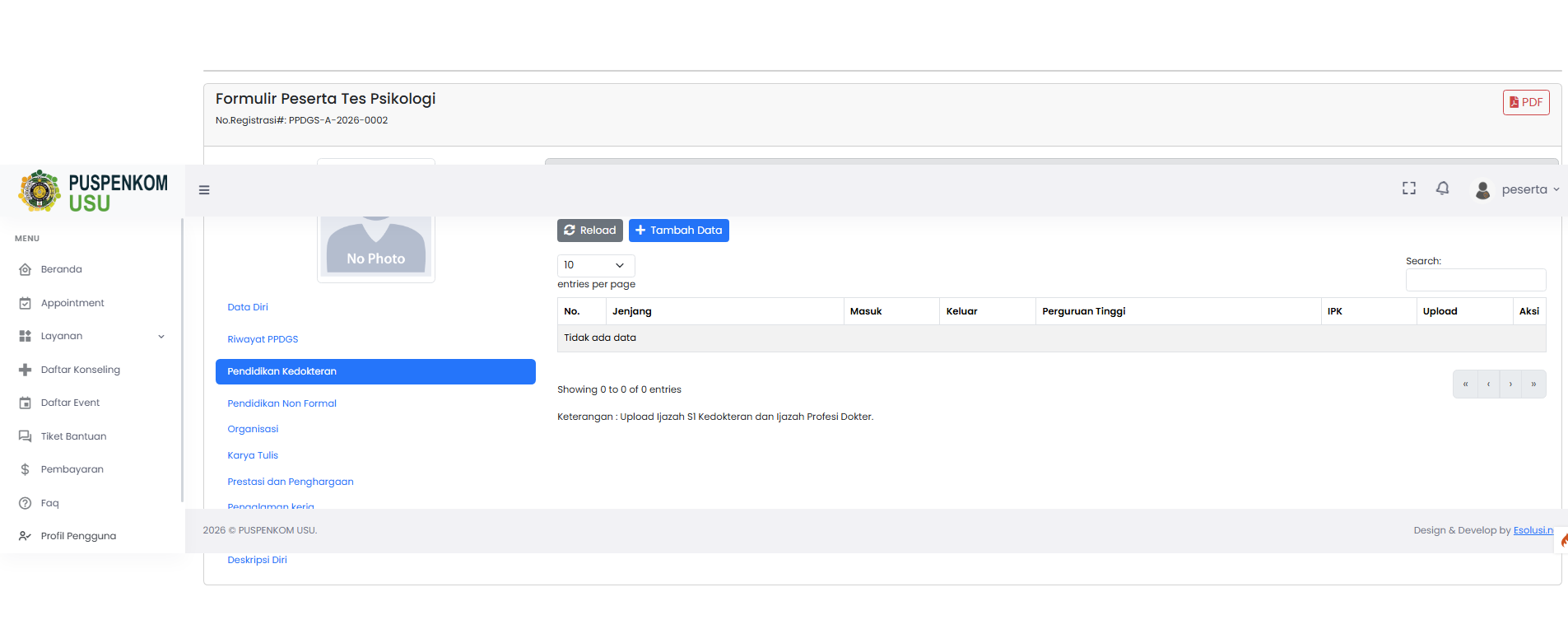The width and height of the screenshot is (1568, 629).
Task: Click the Faq question mark icon
Action: [25, 503]
